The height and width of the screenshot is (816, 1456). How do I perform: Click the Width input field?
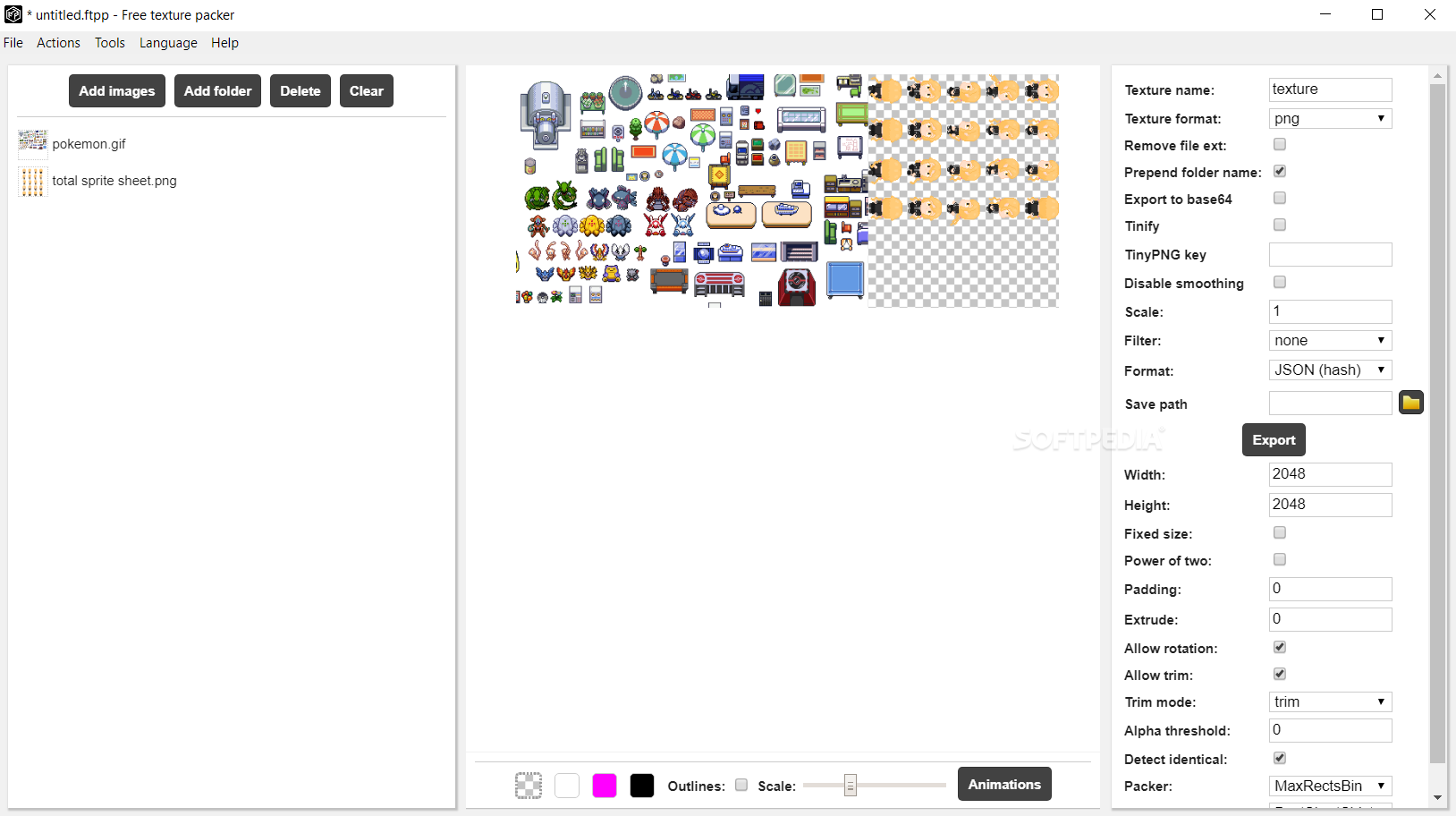[1331, 474]
